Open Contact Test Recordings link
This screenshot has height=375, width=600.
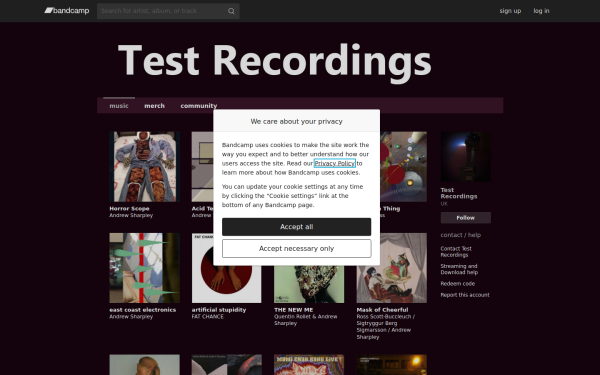[x=456, y=252]
